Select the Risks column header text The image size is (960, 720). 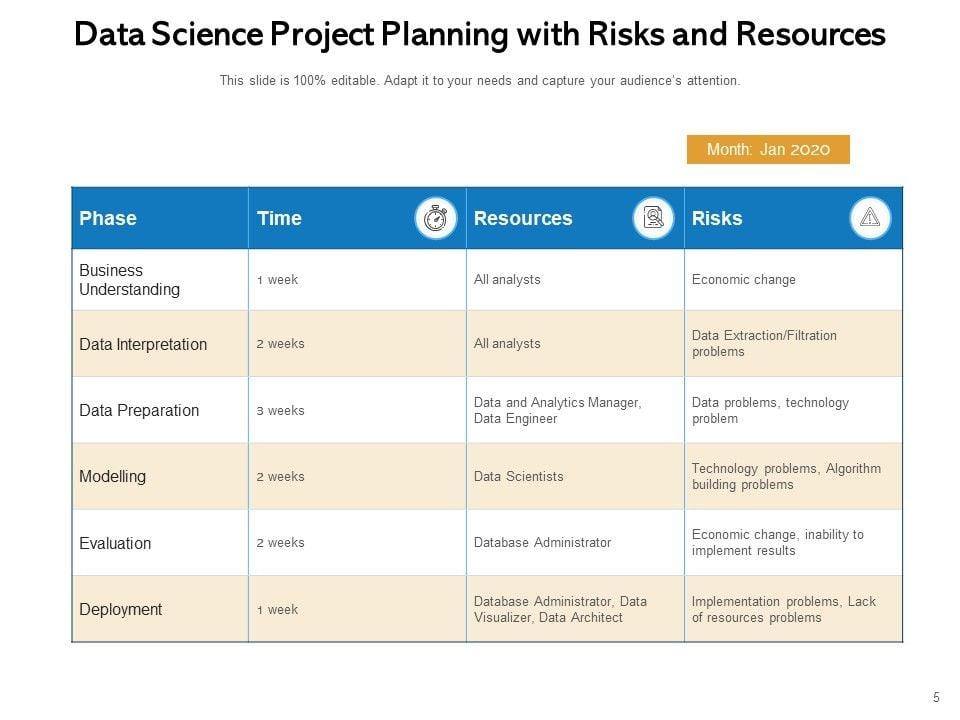(717, 218)
